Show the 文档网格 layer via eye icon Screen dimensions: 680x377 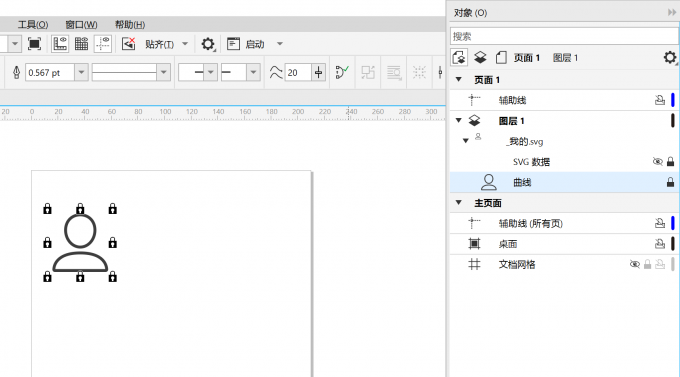(x=634, y=264)
